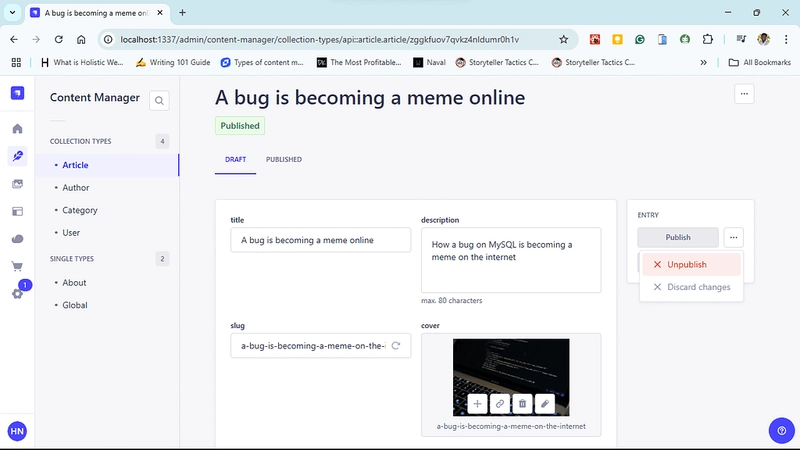The image size is (800, 450).
Task: Open 'Types of content m...' bookmark
Action: (x=262, y=62)
